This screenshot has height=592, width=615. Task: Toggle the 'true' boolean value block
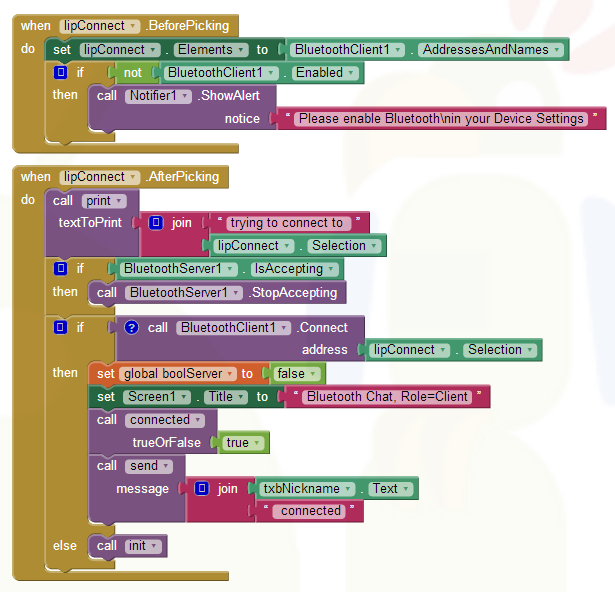[243, 442]
